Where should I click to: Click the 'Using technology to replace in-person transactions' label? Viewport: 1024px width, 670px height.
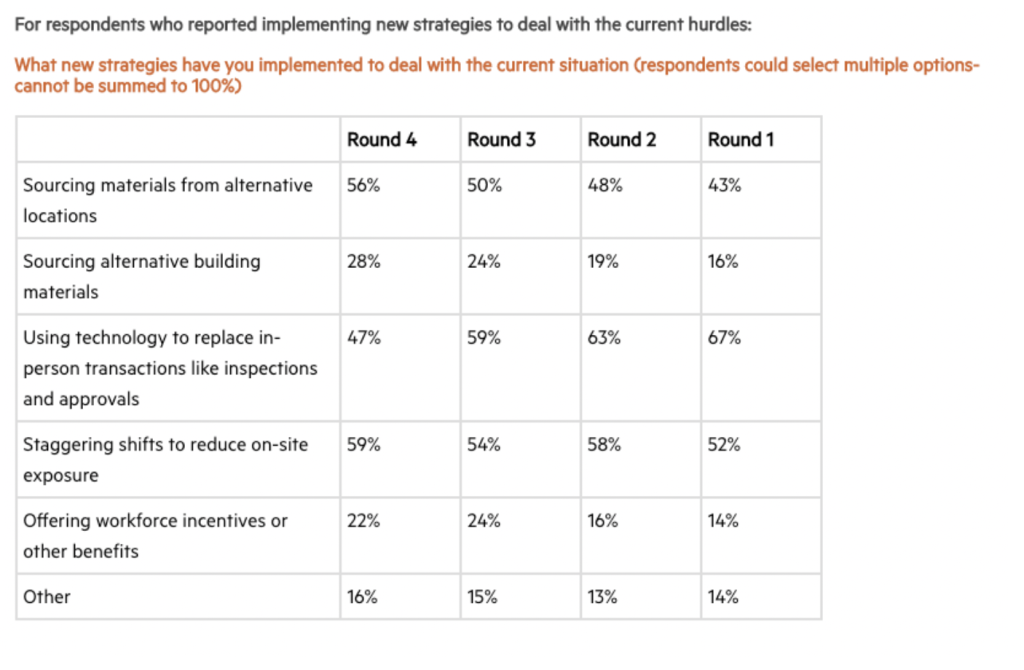[x=170, y=368]
